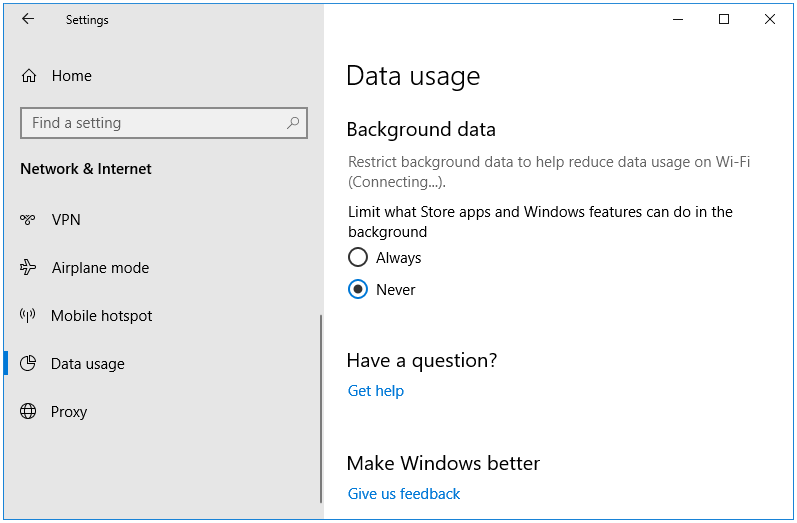Image resolution: width=797 pixels, height=523 pixels.
Task: Open the Proxy settings page
Action: (69, 412)
